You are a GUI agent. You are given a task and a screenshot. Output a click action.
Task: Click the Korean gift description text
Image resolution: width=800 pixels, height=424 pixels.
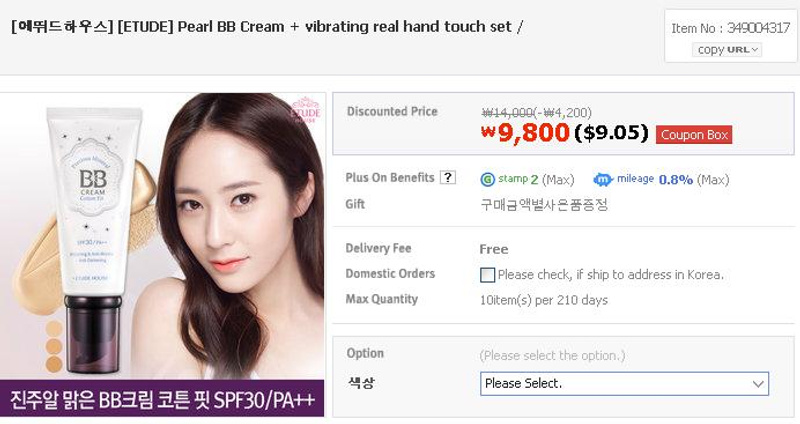(544, 205)
